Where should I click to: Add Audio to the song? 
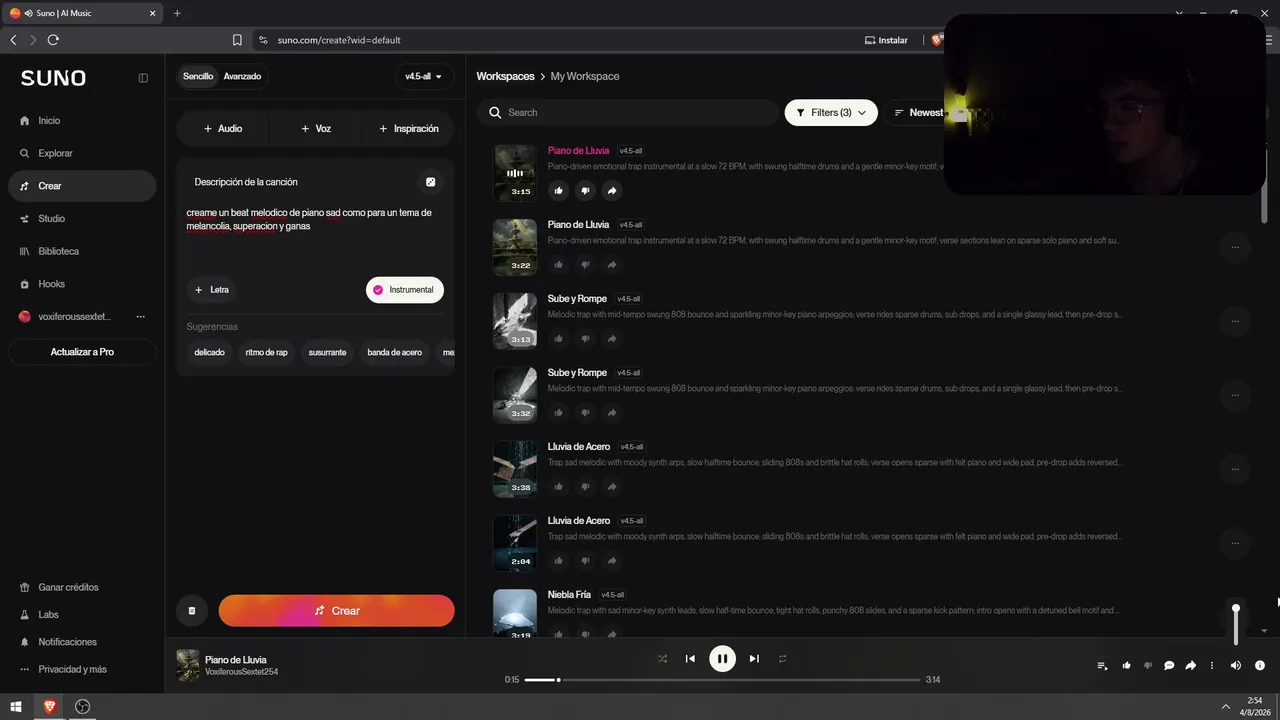[223, 128]
